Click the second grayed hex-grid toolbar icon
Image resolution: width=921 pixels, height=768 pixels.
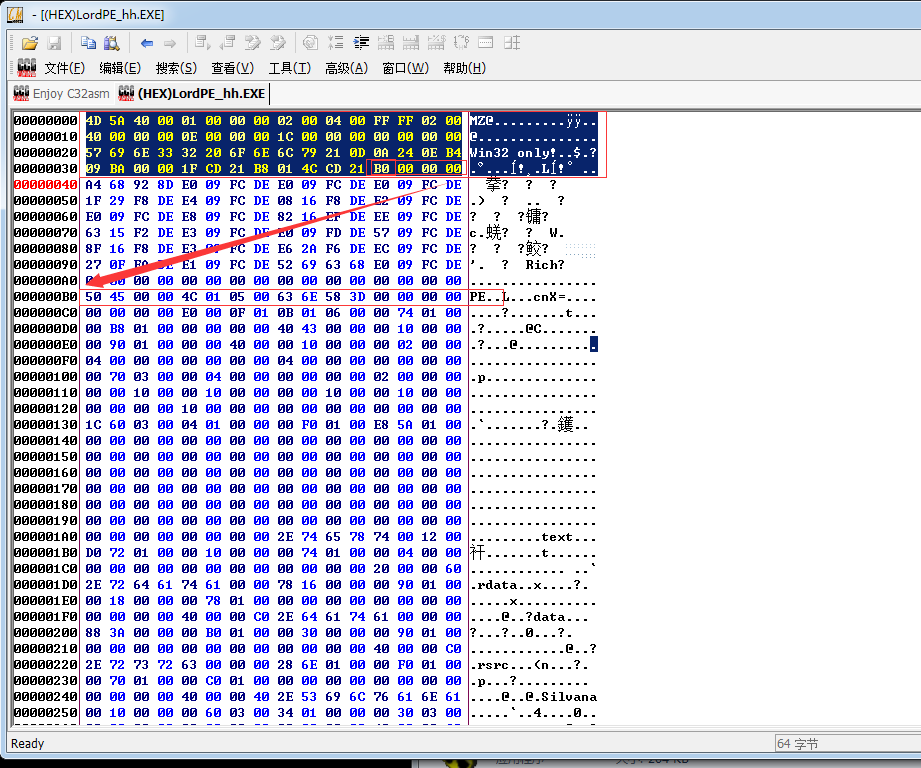[x=411, y=42]
